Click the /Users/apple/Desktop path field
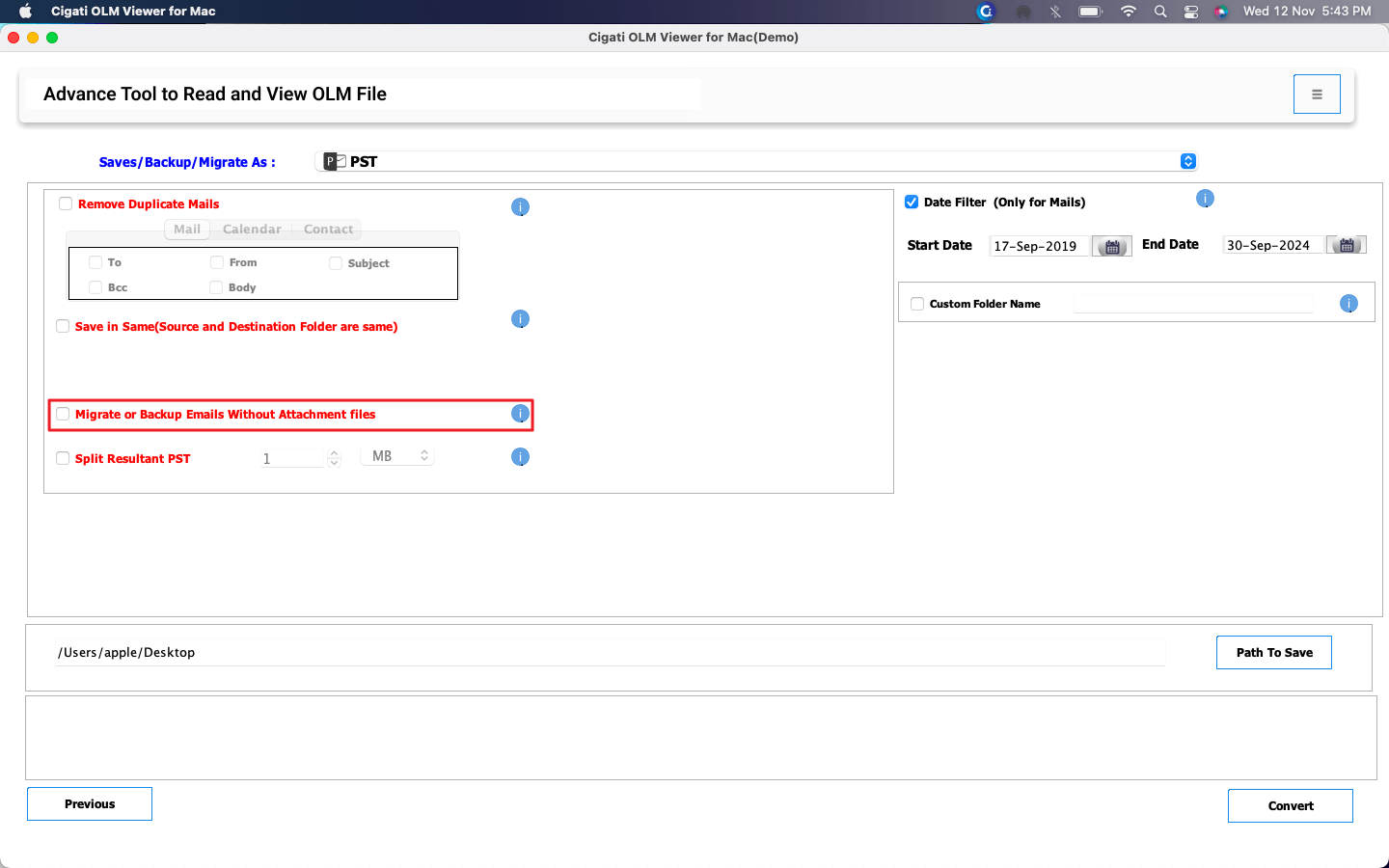 point(610,653)
